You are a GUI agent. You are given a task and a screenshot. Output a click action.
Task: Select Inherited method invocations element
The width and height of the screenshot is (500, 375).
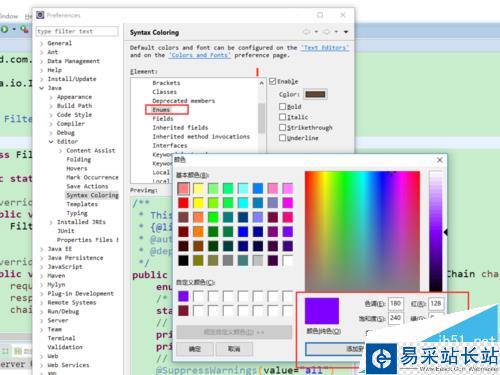tap(201, 137)
